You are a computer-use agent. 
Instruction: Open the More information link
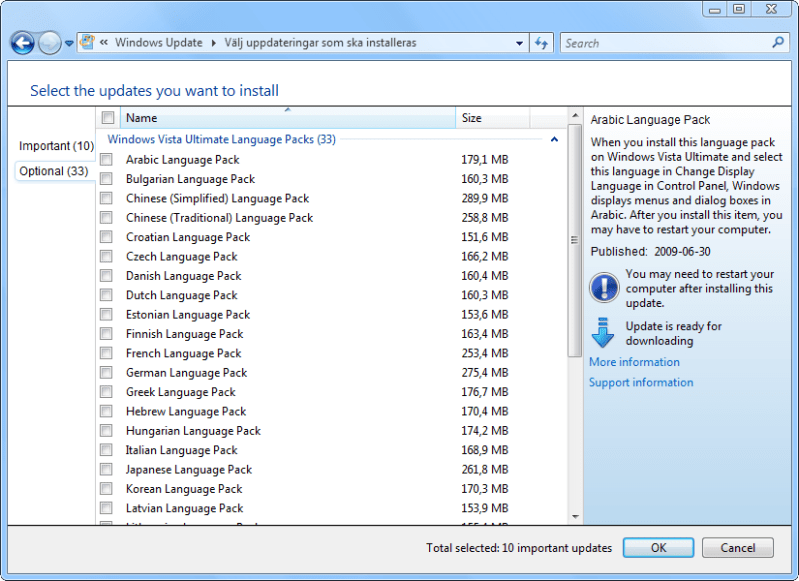coord(634,362)
